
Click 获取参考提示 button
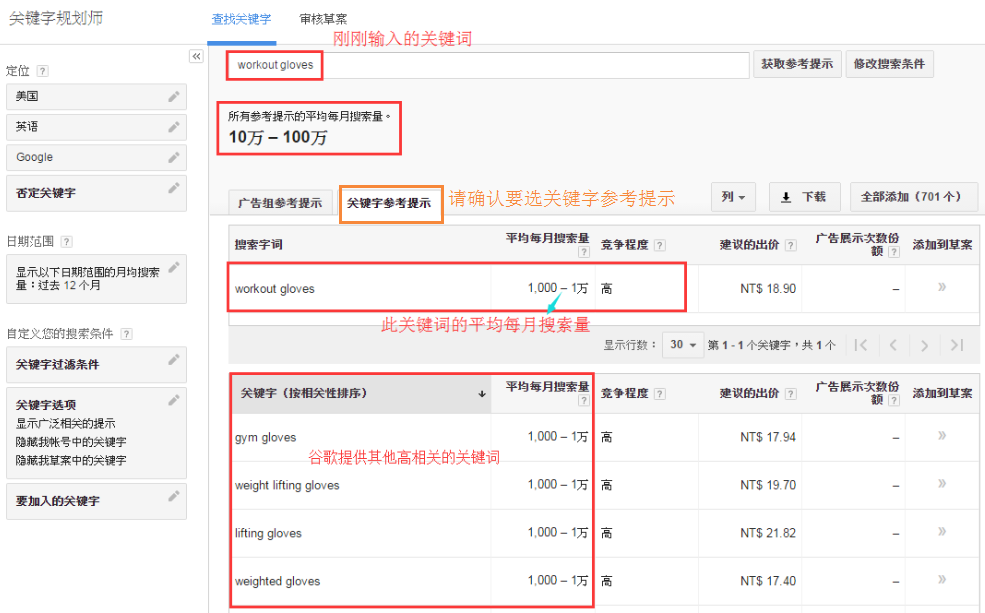(797, 64)
